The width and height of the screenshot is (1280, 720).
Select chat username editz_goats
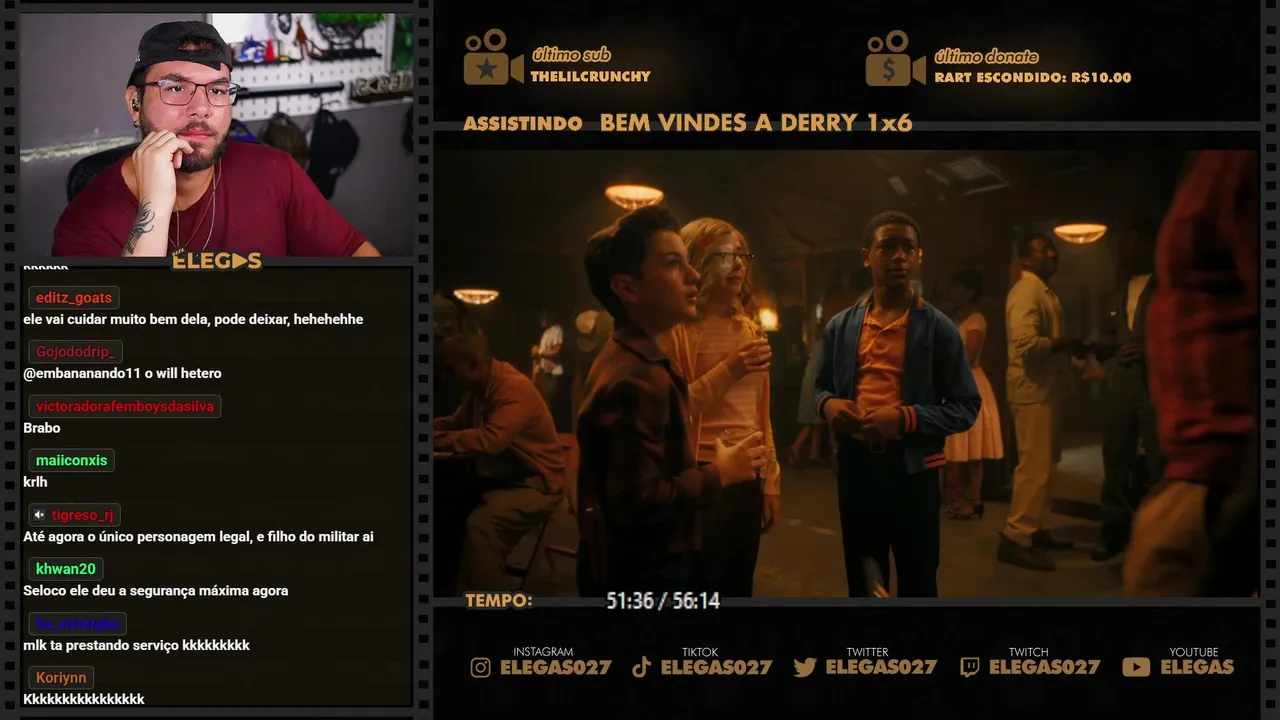(x=74, y=298)
